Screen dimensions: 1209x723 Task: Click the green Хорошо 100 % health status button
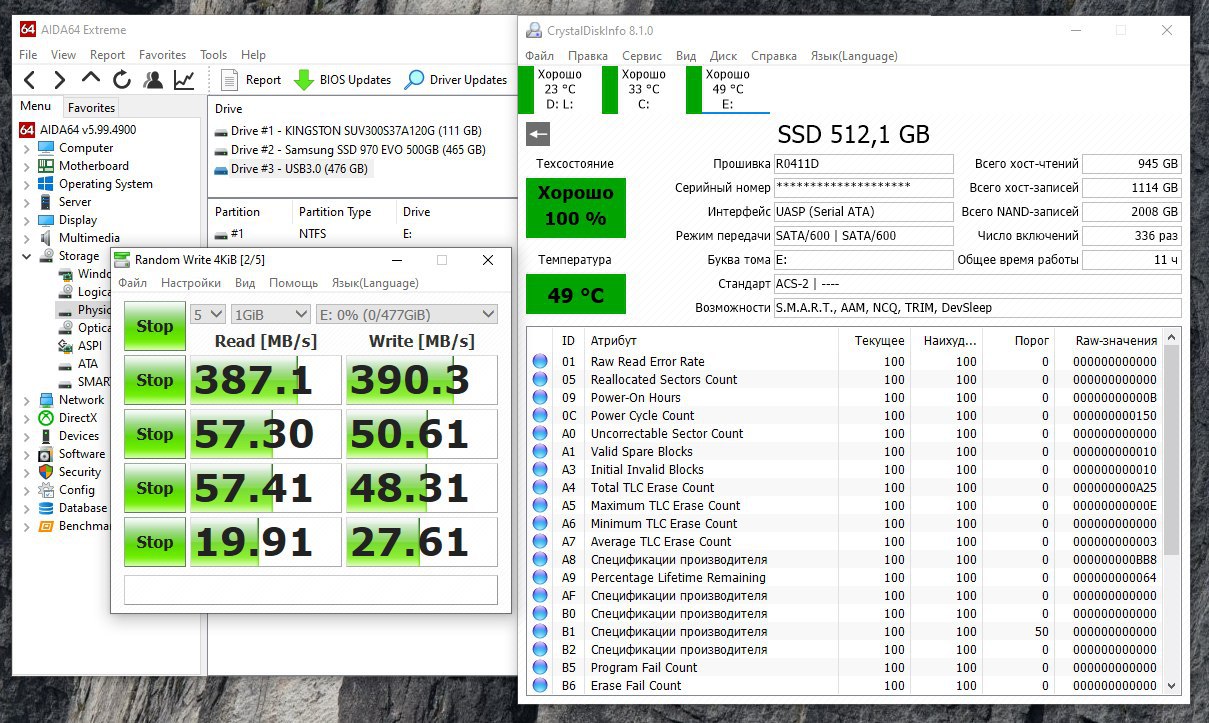(x=576, y=207)
